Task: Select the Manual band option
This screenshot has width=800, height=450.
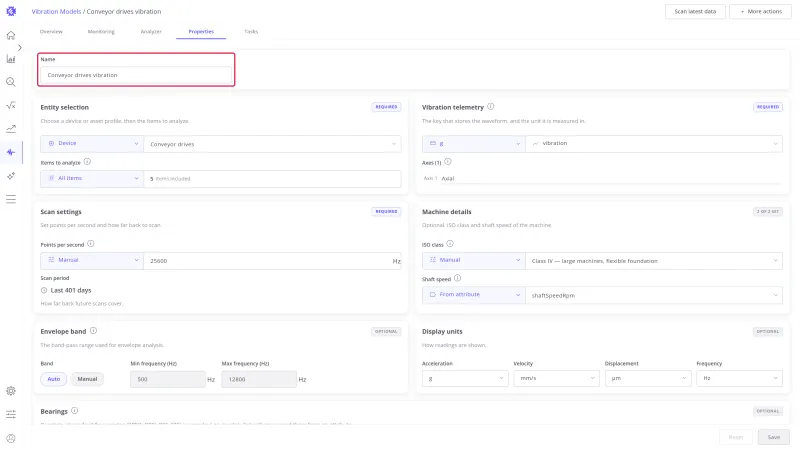Action: [87, 379]
